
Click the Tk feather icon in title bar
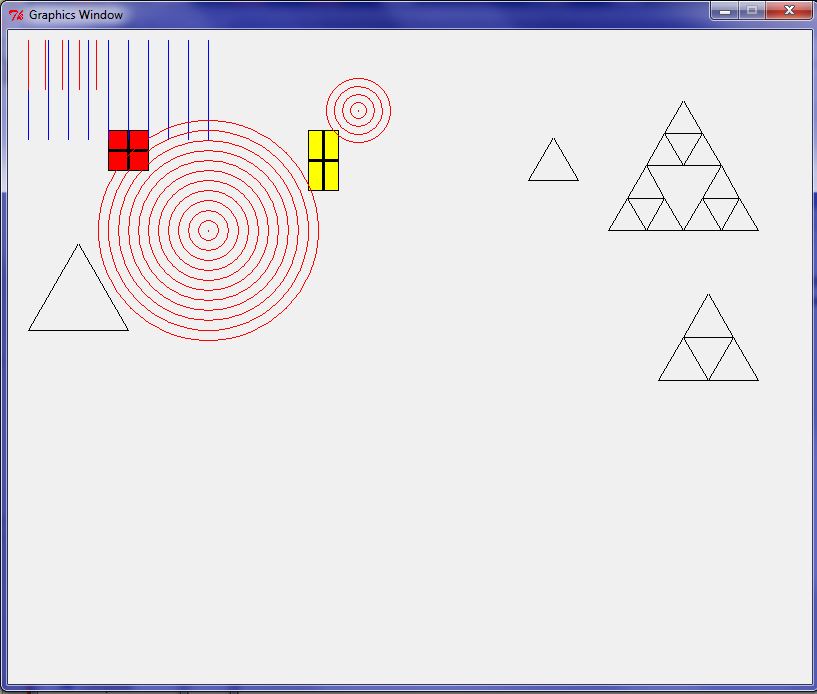(16, 15)
